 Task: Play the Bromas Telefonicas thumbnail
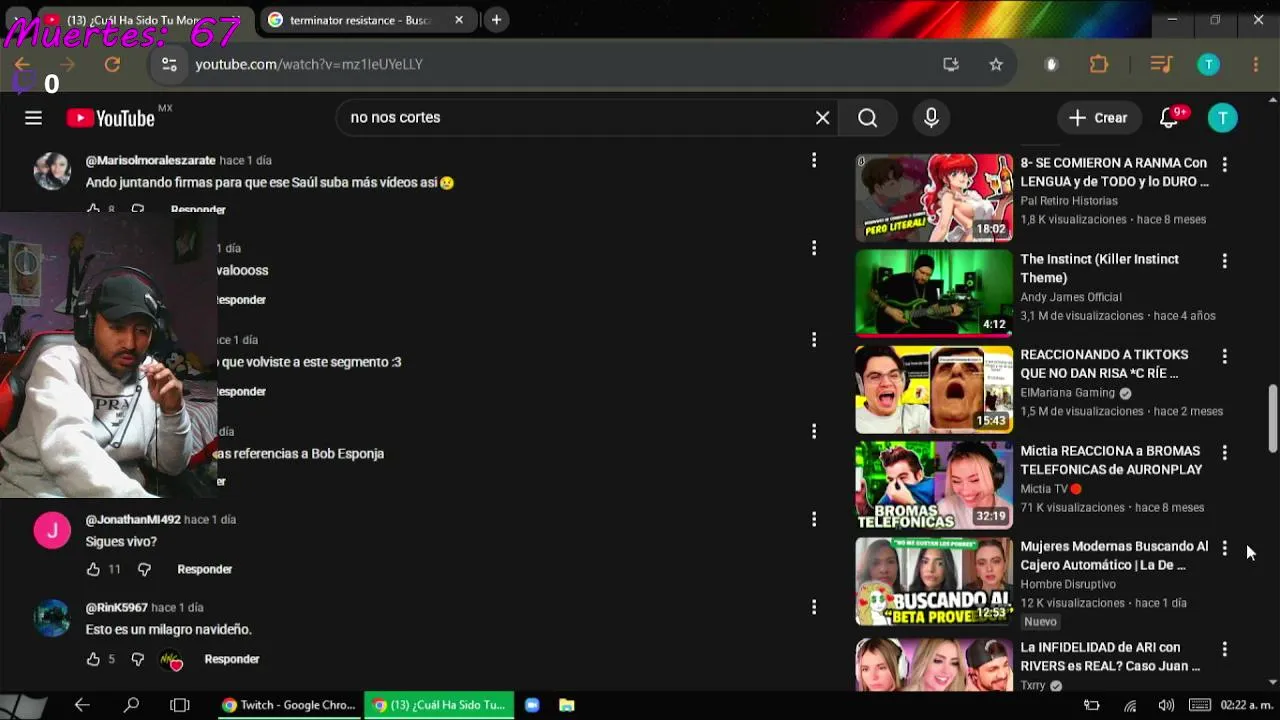point(934,485)
